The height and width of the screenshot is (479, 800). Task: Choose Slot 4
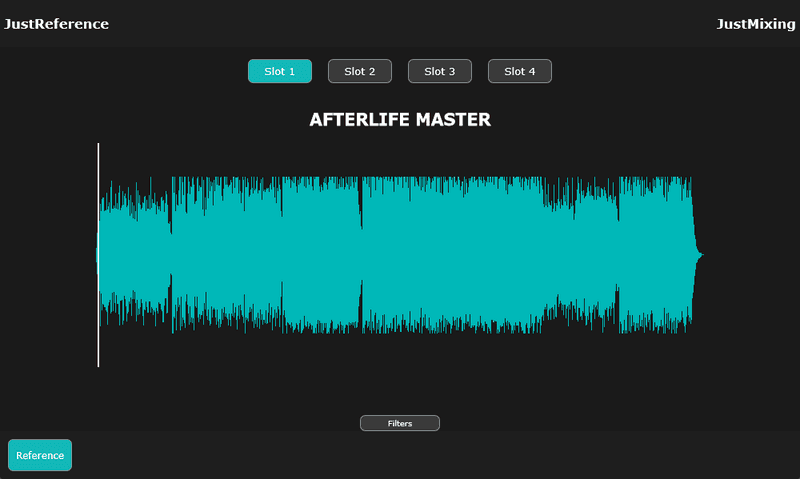click(519, 71)
